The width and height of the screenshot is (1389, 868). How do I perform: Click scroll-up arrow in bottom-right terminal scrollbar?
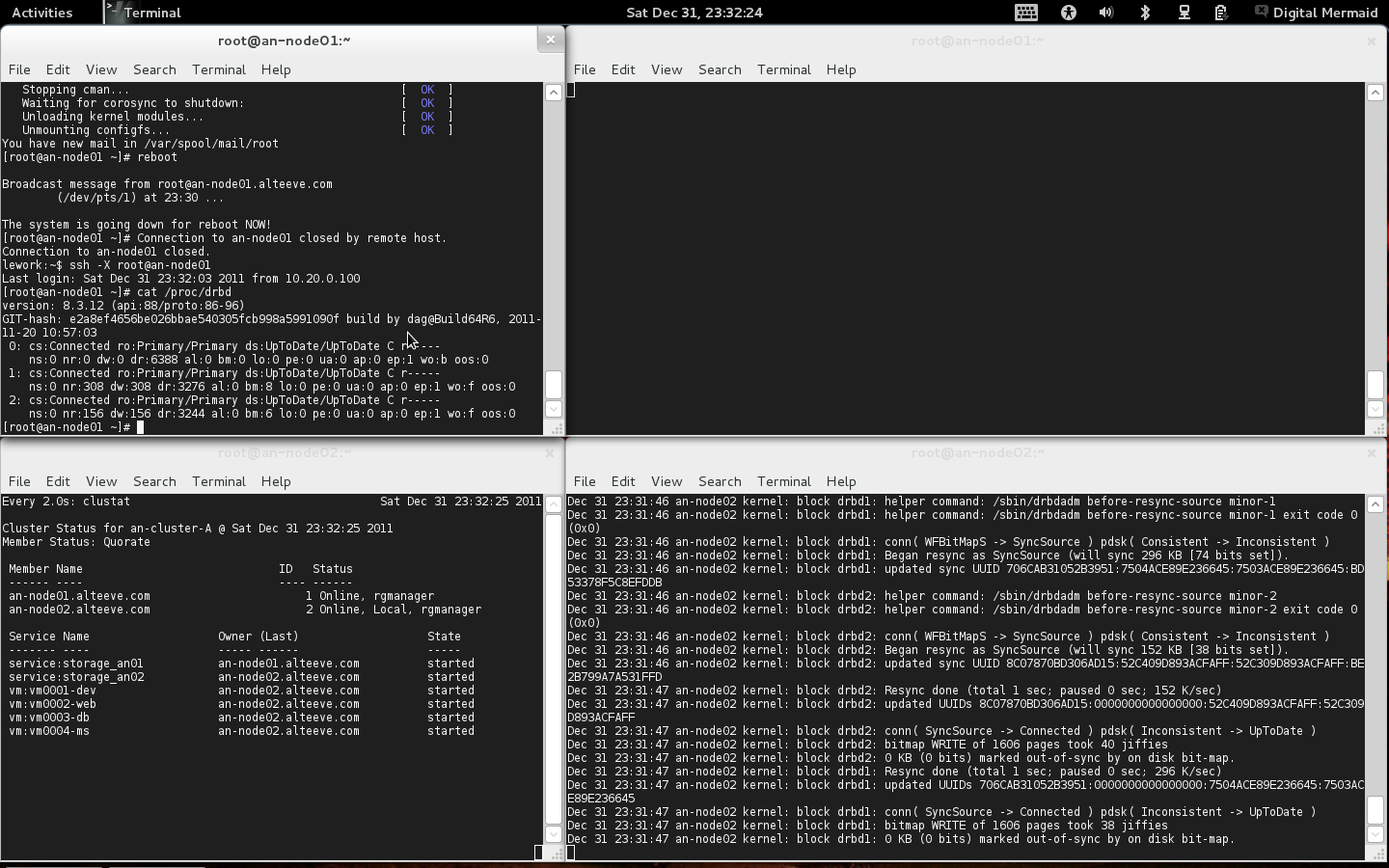pyautogui.click(x=1375, y=504)
